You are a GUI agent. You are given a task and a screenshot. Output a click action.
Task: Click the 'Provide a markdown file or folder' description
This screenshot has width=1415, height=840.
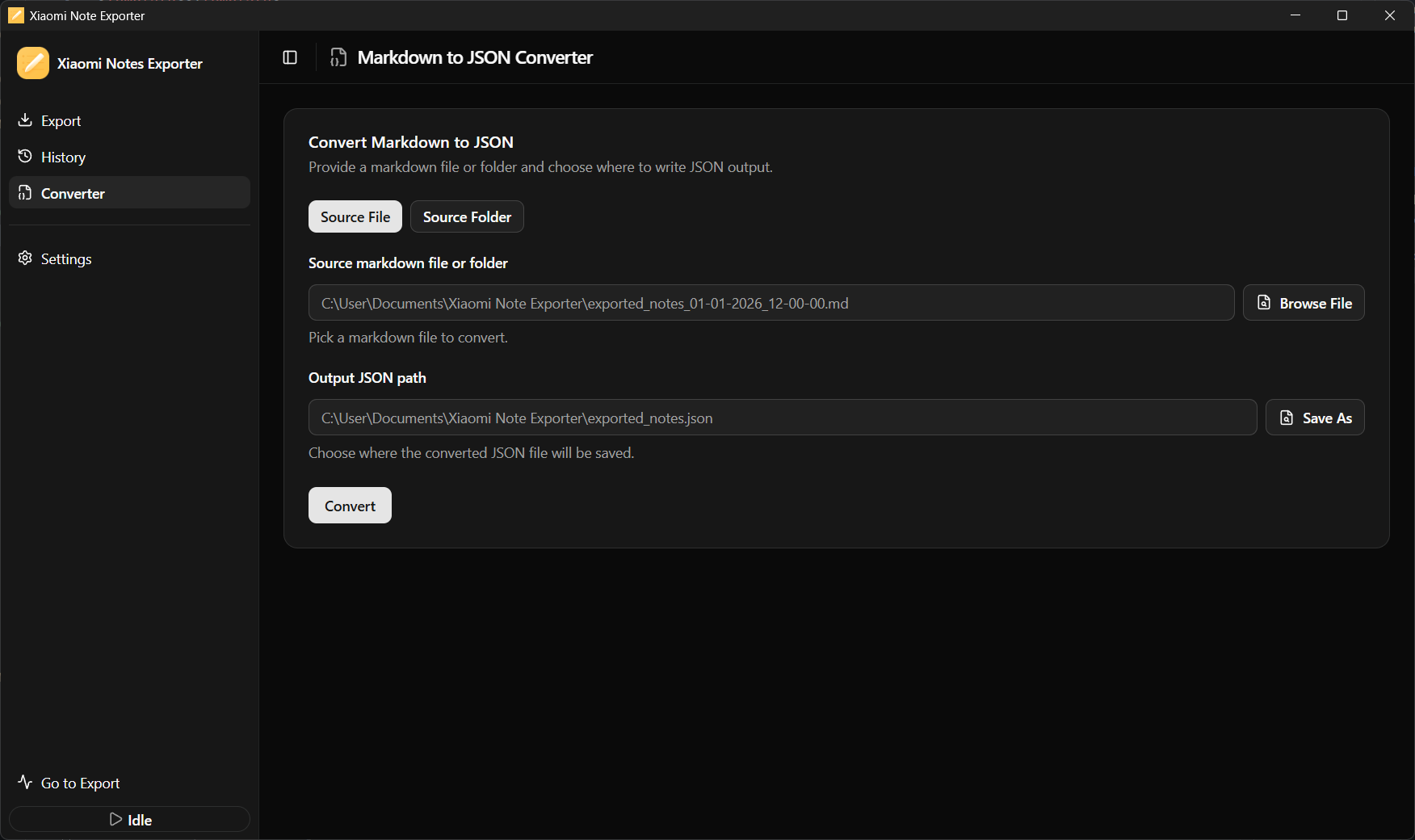[540, 167]
